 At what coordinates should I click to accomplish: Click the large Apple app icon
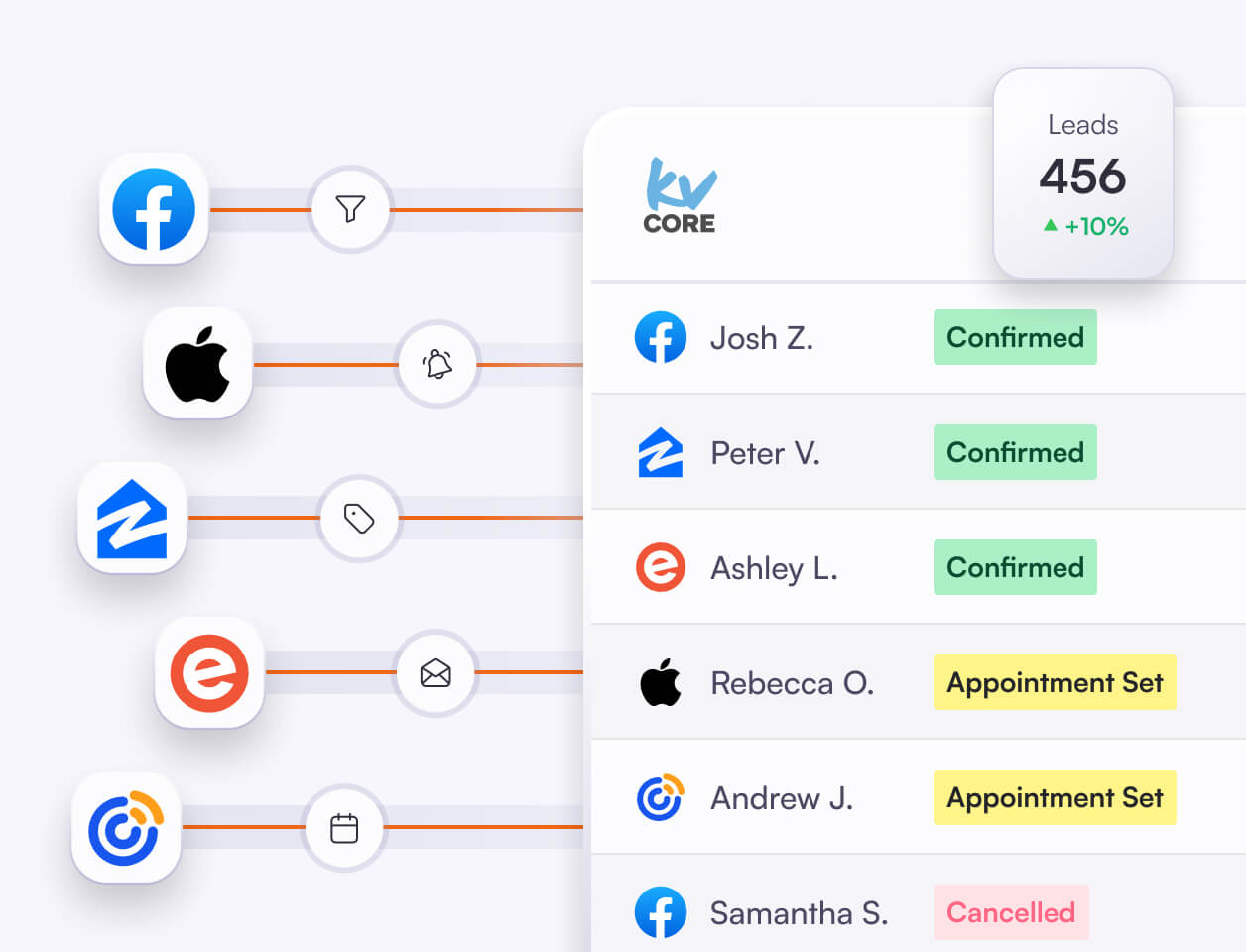tap(197, 364)
